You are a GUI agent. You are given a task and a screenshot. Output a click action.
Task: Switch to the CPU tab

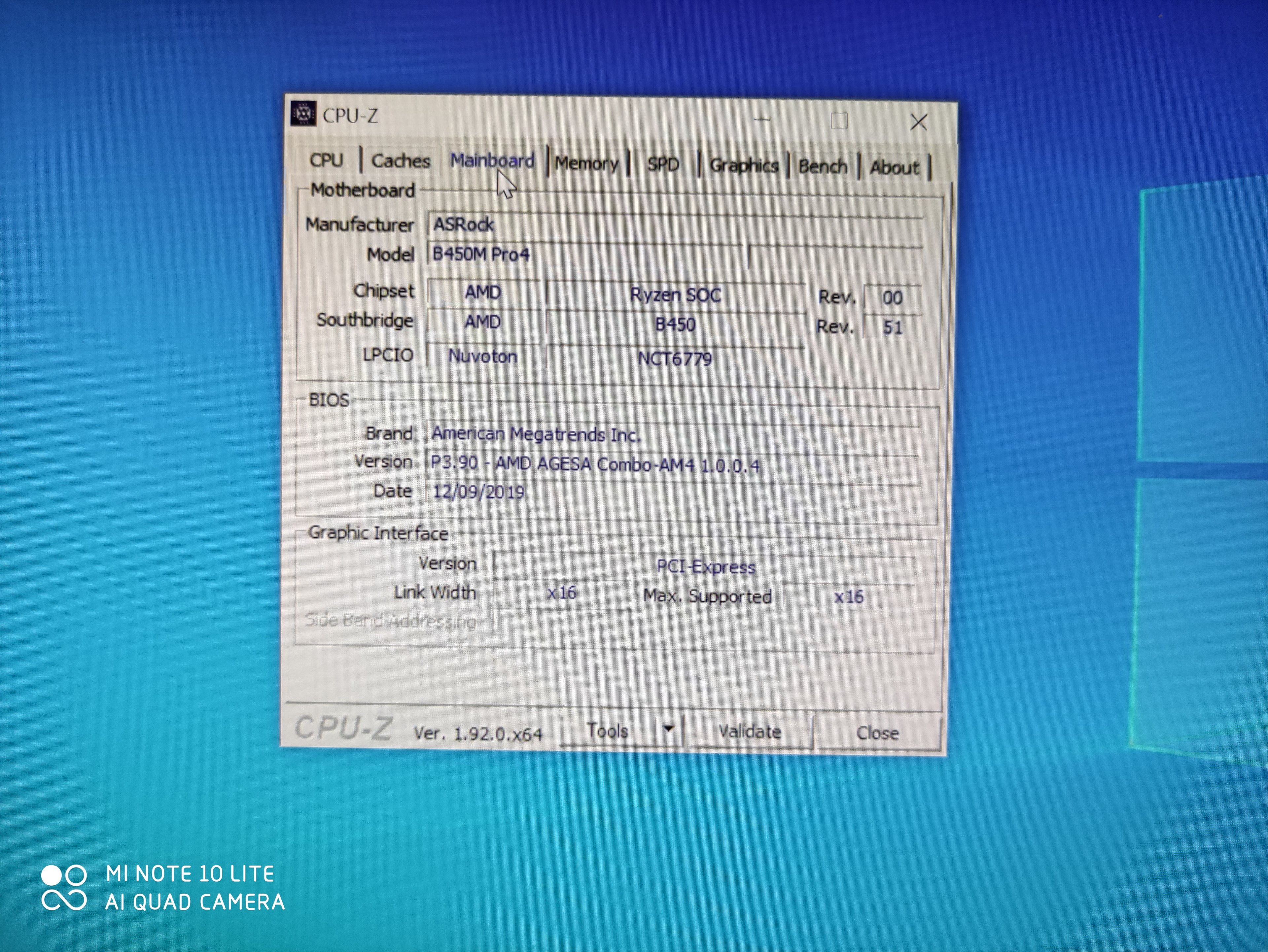[x=326, y=160]
